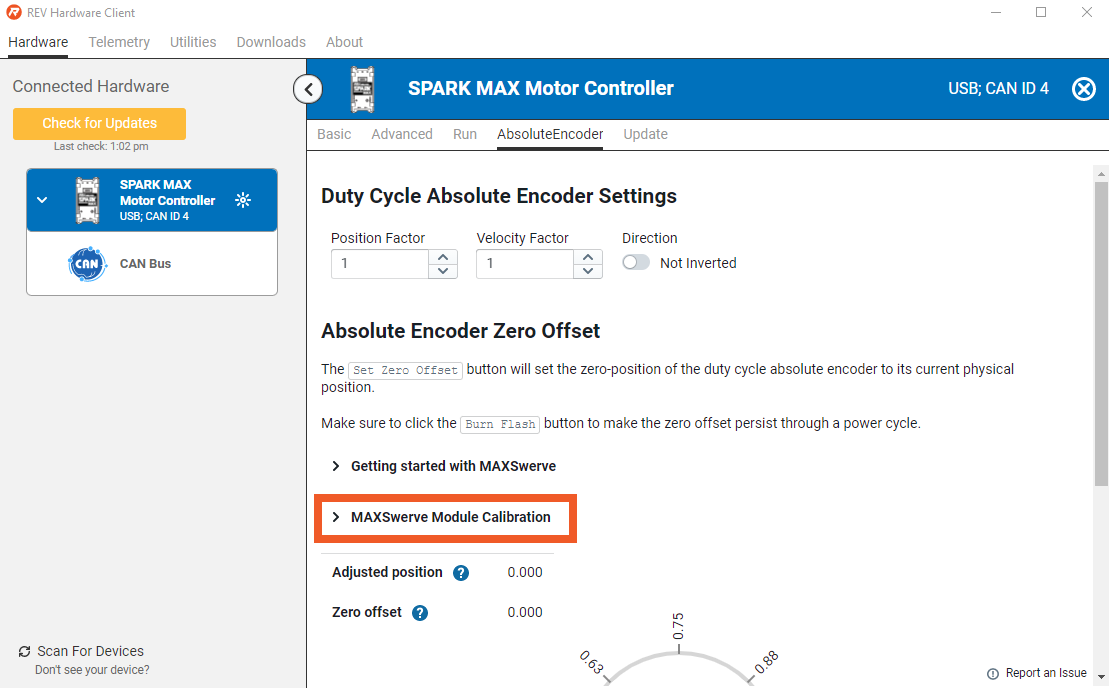Click the REV Hardware Client logo icon

[13, 13]
